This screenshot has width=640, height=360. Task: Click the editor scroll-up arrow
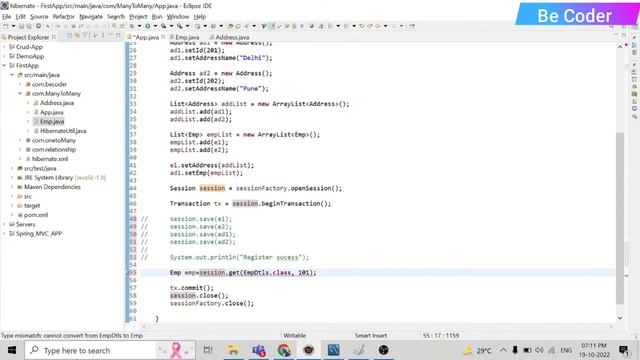tap(620, 47)
